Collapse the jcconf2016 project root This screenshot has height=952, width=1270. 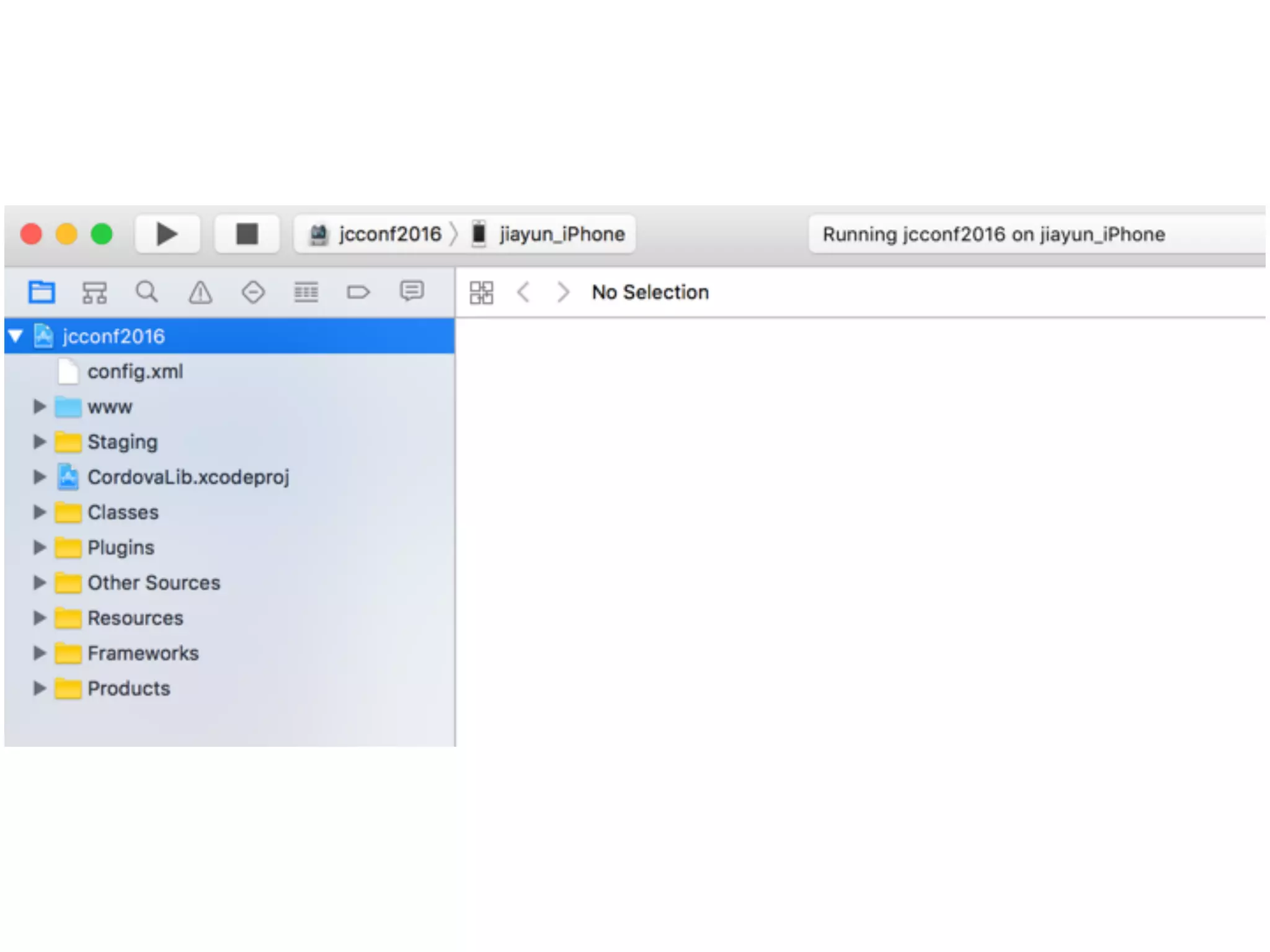(x=16, y=337)
